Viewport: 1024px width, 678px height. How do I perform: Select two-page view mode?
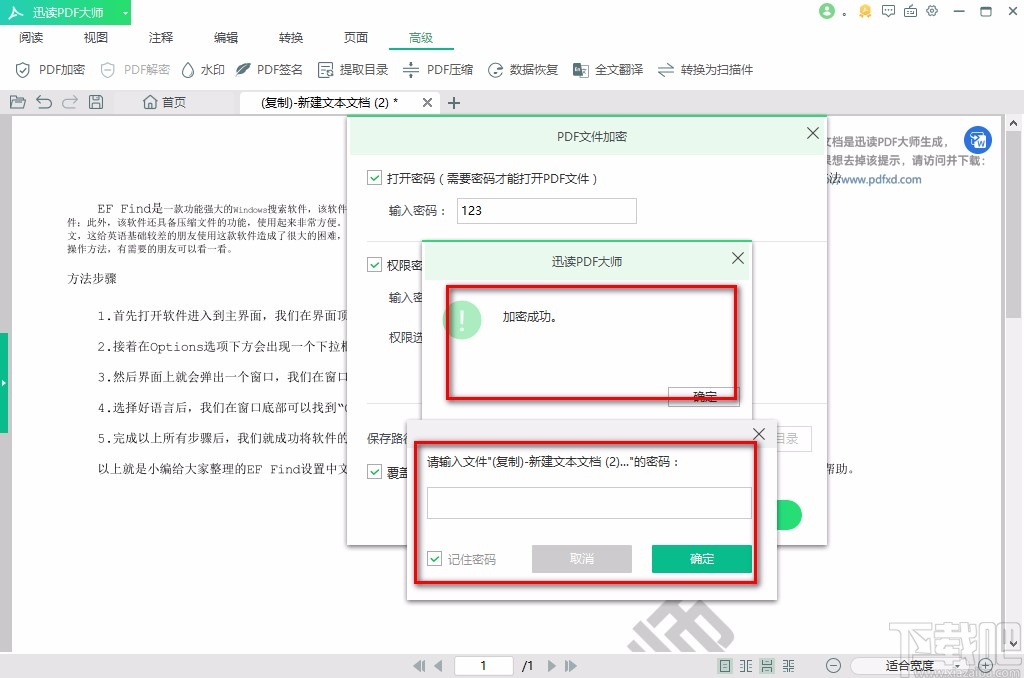tap(746, 666)
